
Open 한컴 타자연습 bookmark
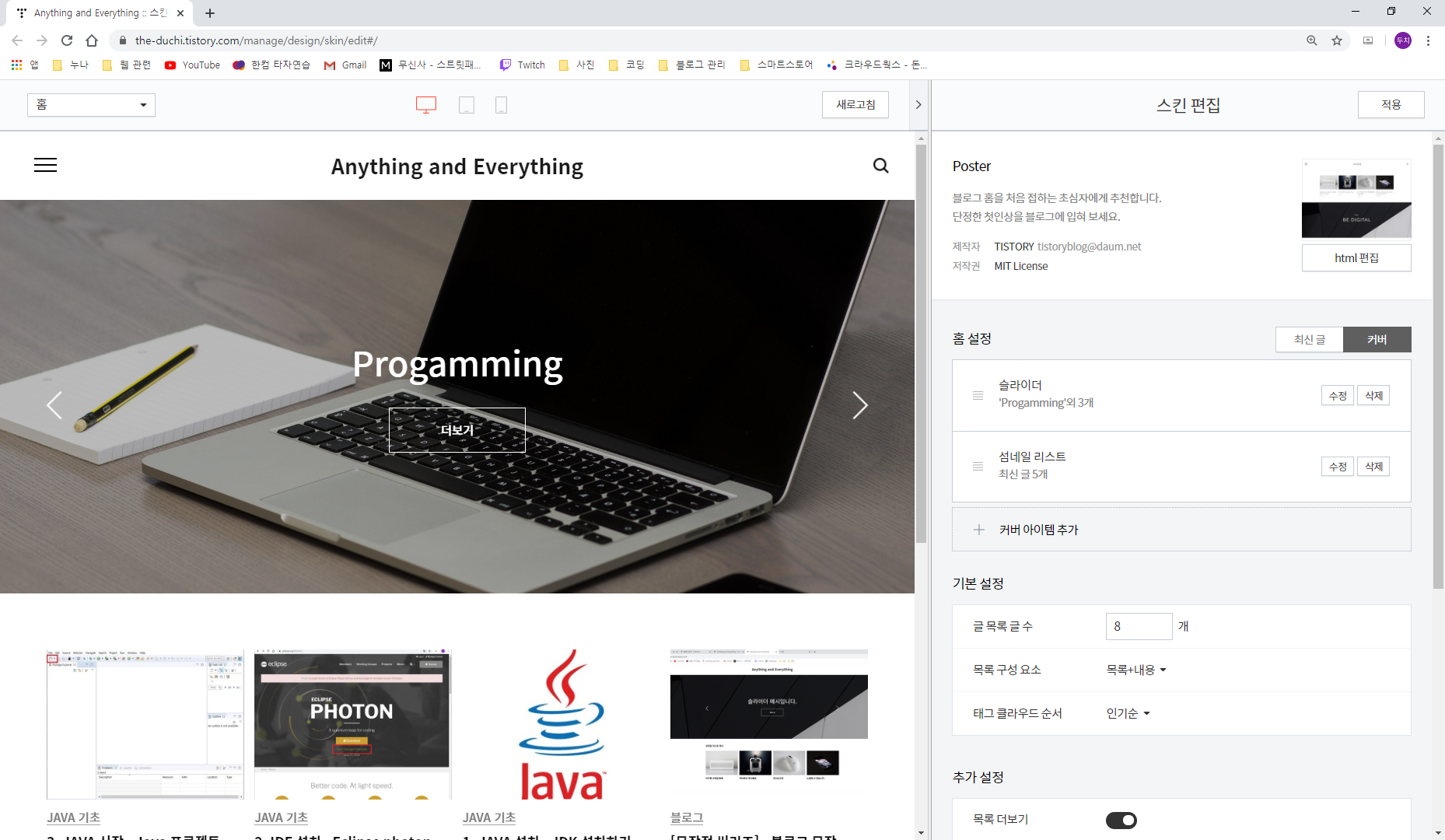(x=271, y=65)
